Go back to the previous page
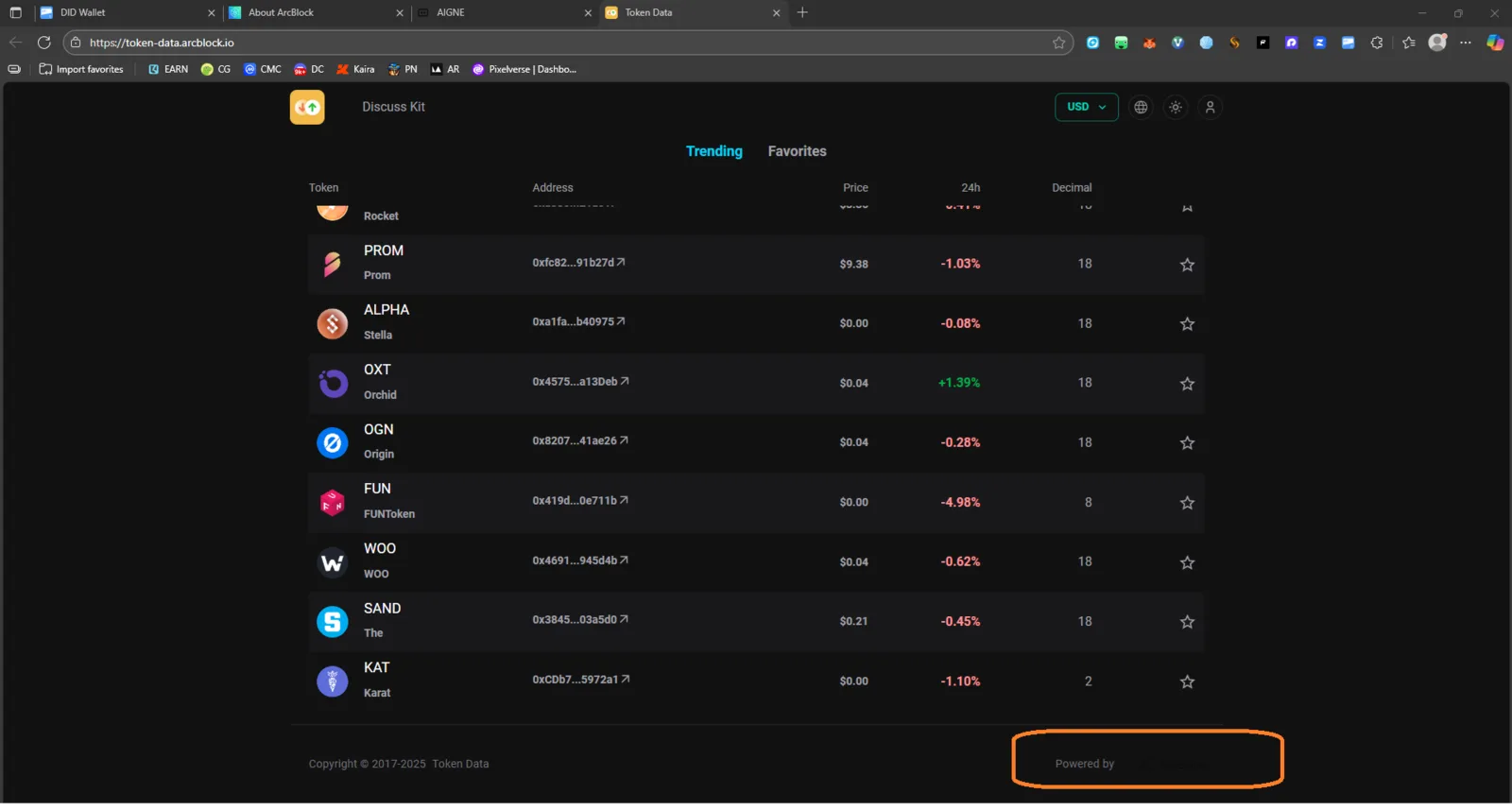 click(x=15, y=43)
